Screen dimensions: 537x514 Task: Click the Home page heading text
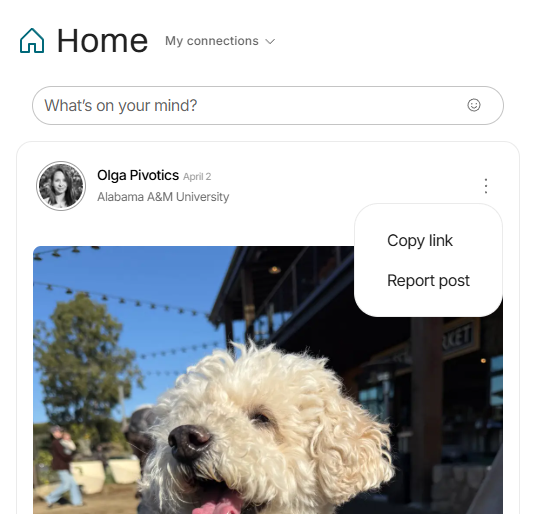tap(102, 41)
